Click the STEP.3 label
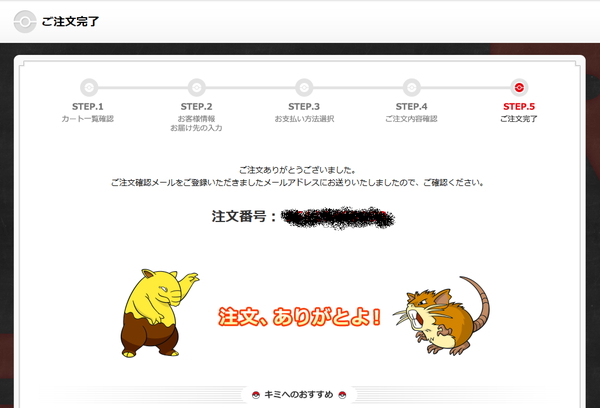 coord(304,106)
